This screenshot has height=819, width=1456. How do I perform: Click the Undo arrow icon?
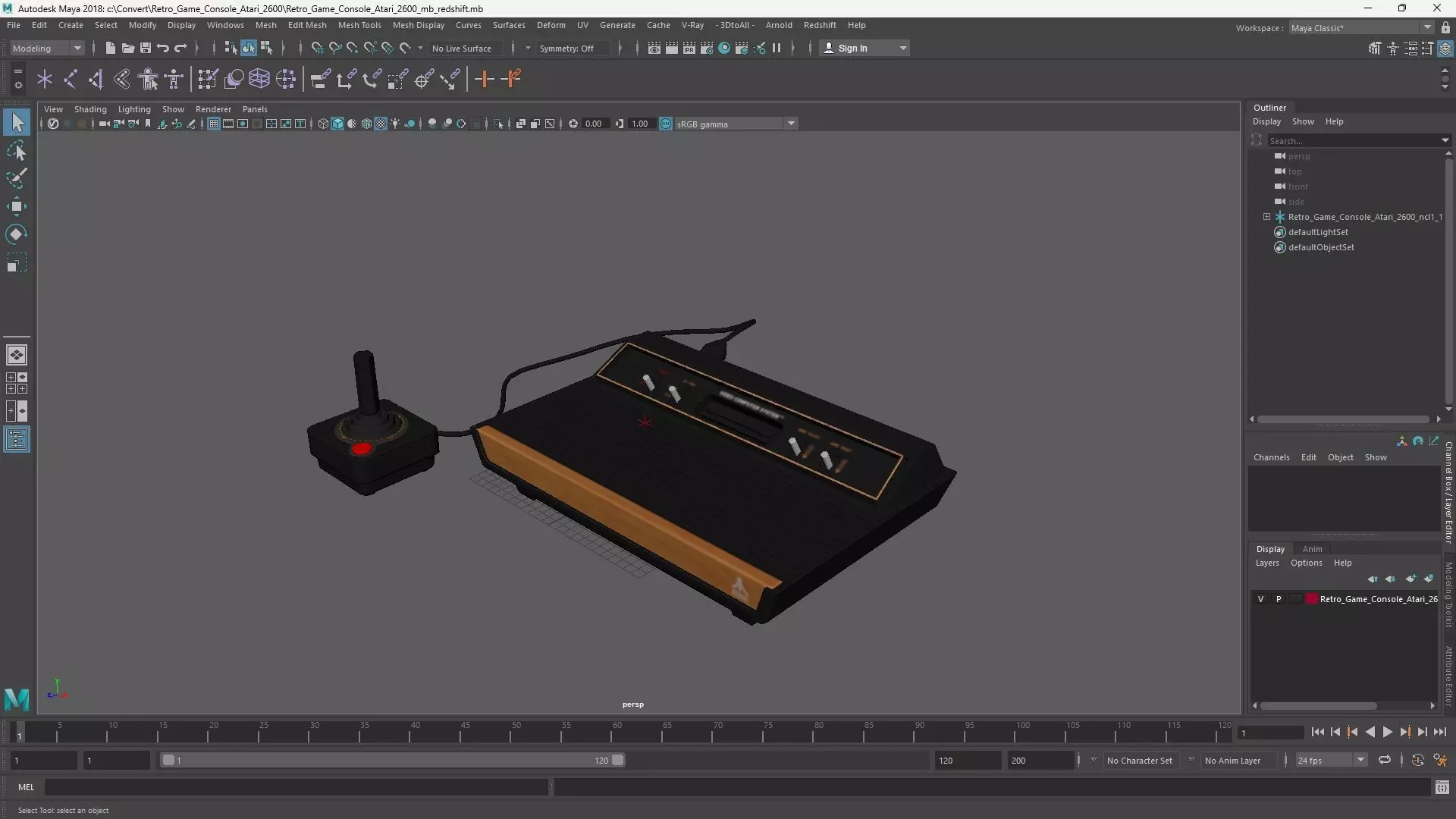click(163, 48)
